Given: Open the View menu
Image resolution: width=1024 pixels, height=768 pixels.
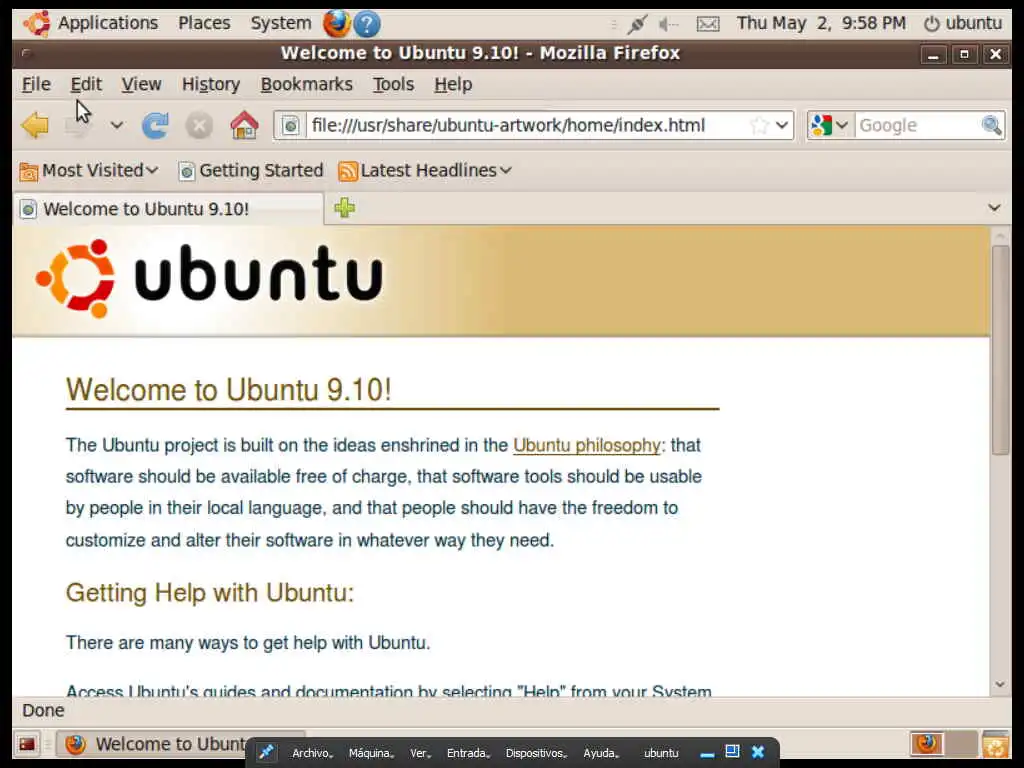Looking at the screenshot, I should pos(141,84).
